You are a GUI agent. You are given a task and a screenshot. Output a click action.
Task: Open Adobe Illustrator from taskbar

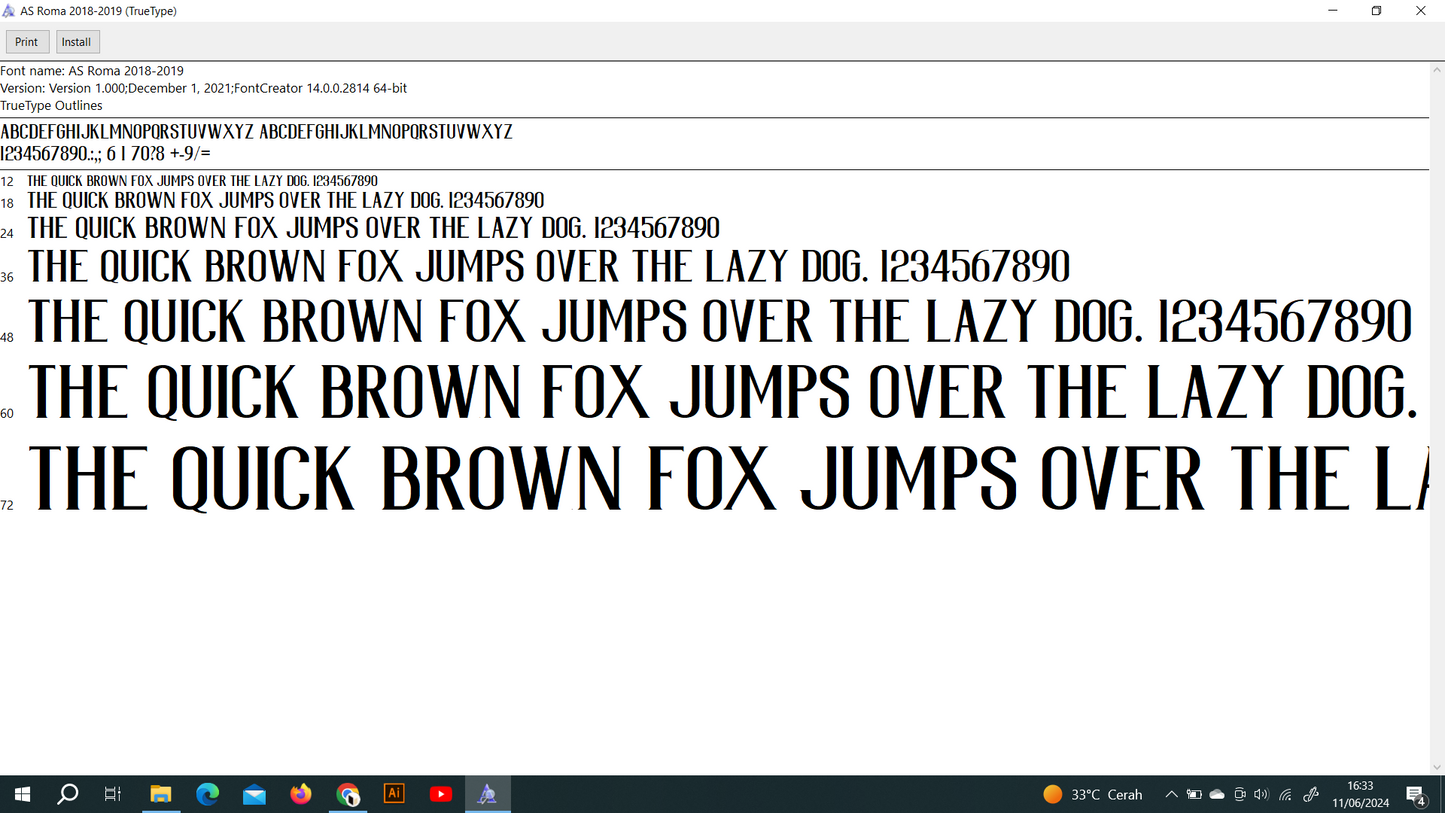click(394, 794)
